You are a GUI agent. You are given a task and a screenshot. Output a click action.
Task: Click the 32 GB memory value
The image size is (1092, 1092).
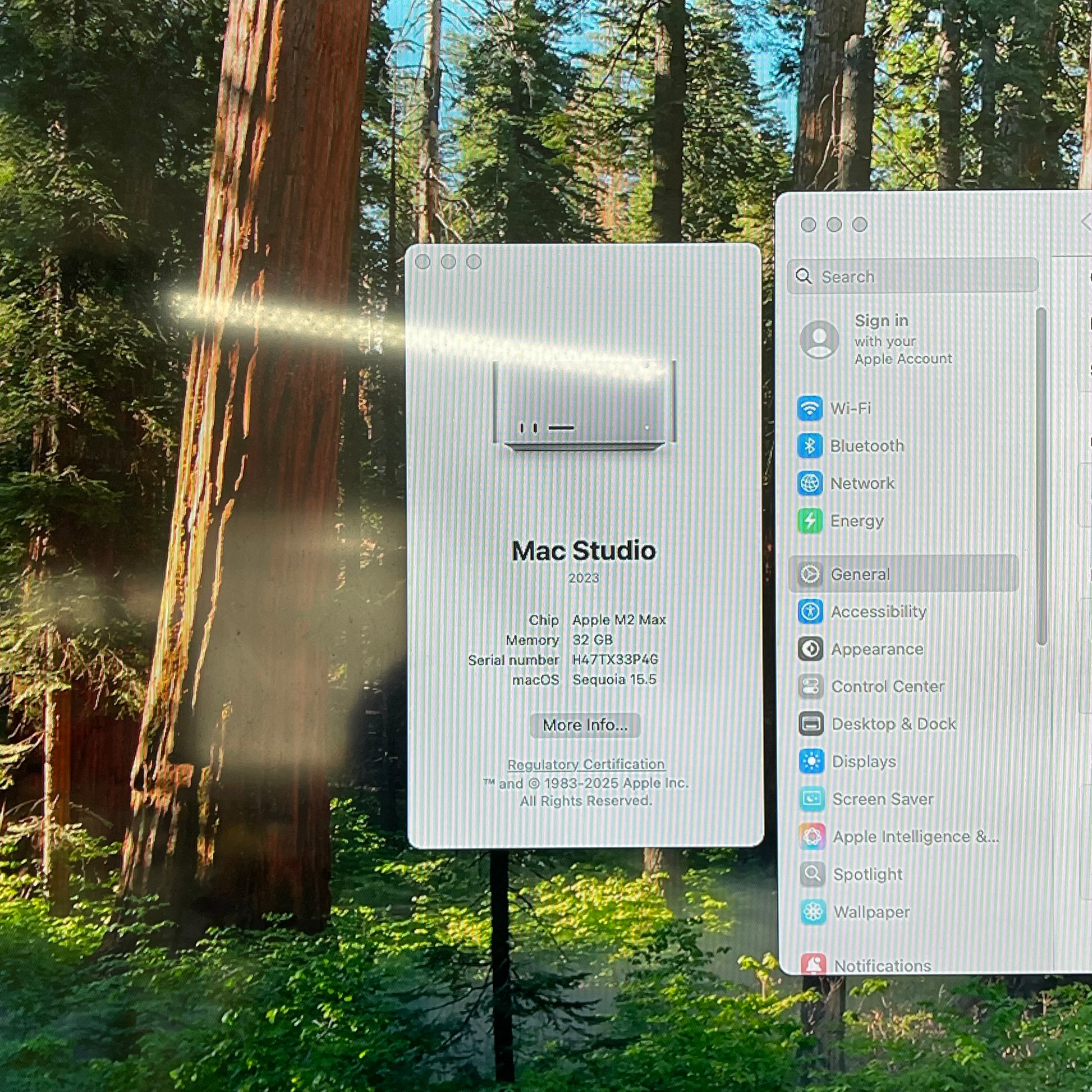pyautogui.click(x=593, y=640)
